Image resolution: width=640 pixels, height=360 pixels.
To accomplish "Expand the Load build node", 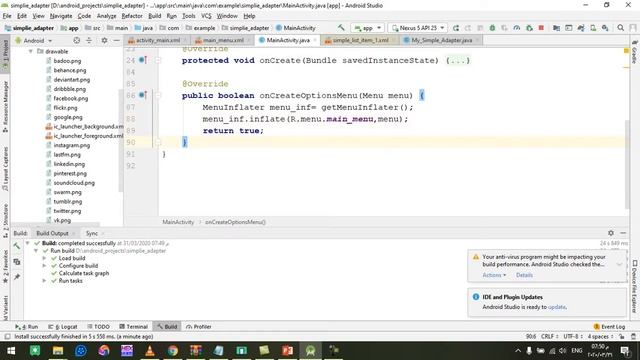I will 44,258.
